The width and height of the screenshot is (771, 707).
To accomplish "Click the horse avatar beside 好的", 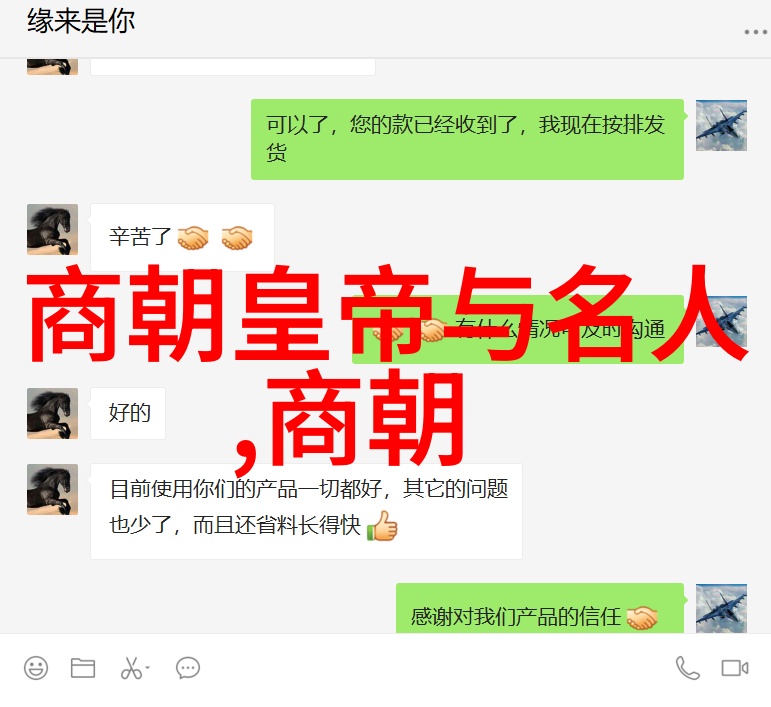I will pos(52,413).
